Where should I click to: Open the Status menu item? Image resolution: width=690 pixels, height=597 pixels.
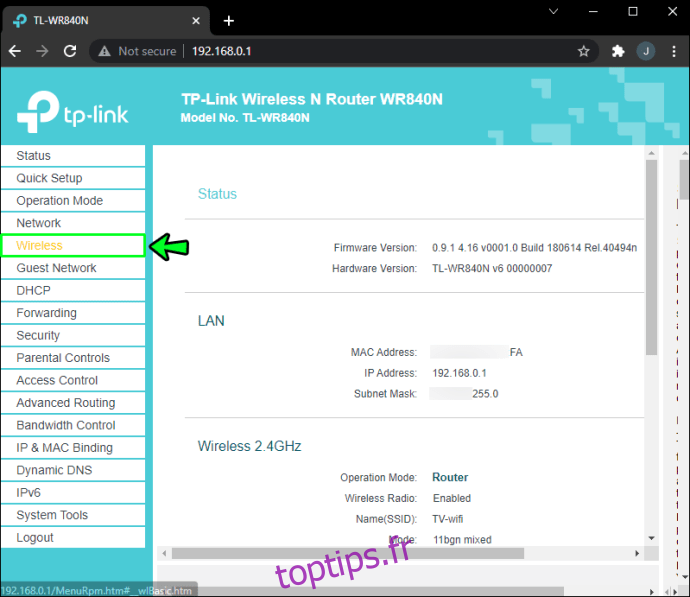point(73,156)
